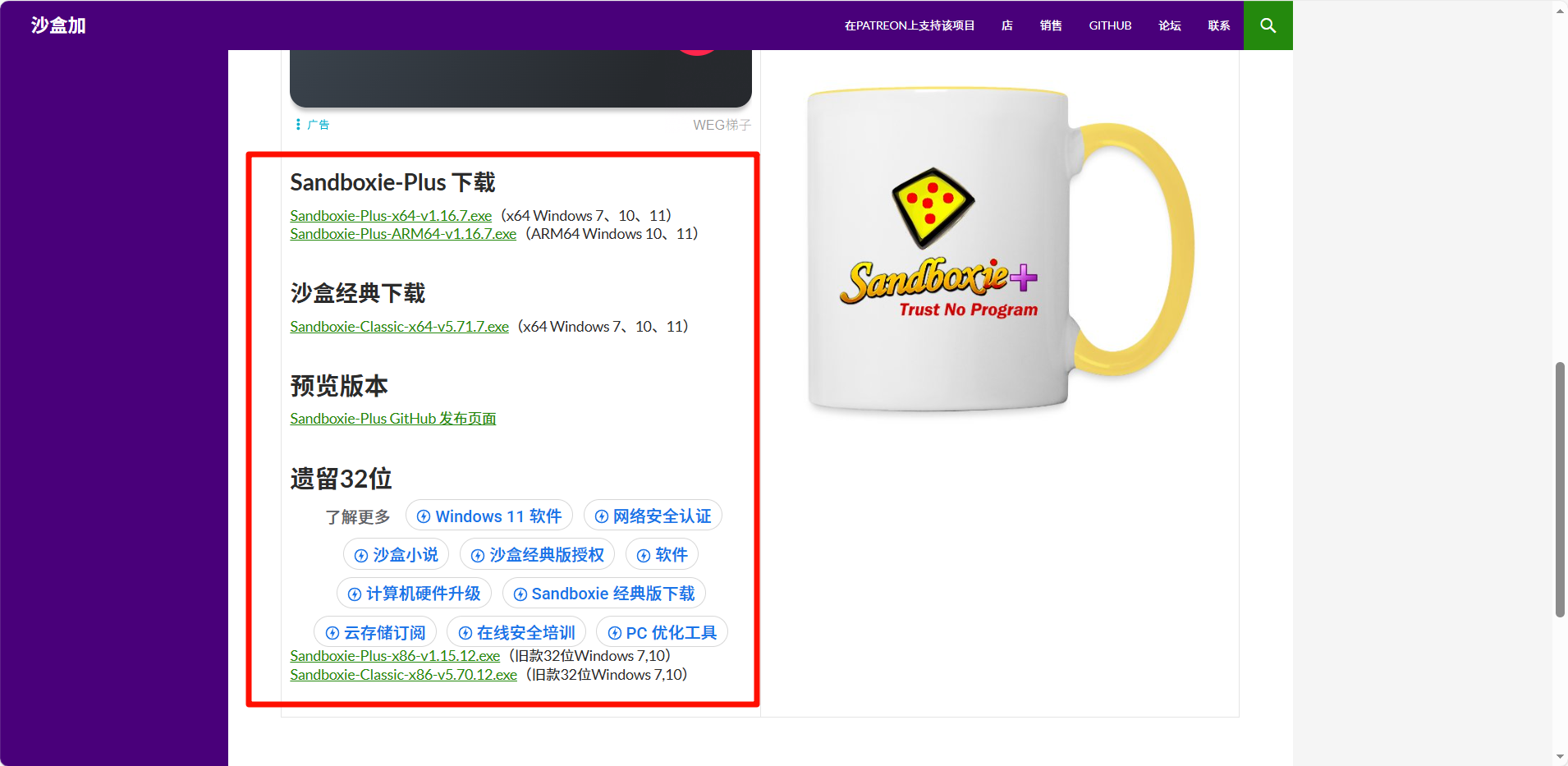This screenshot has width=1568, height=766.
Task: Download Sandboxie-Plus-x86-v1.15.12.exe
Action: pyautogui.click(x=395, y=656)
